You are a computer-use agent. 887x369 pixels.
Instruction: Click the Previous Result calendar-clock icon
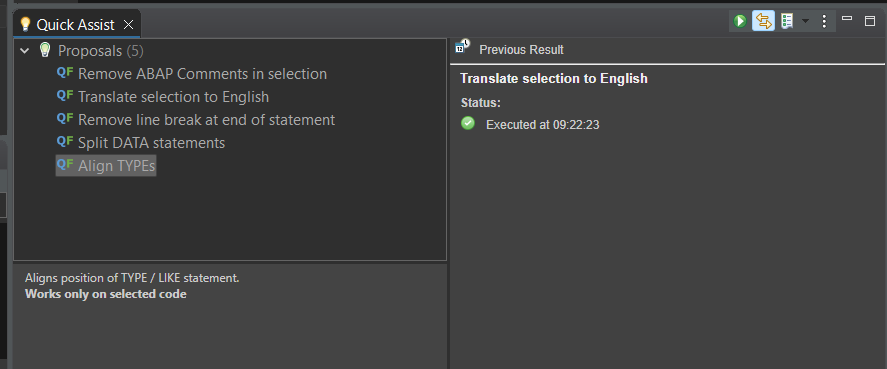pos(462,46)
